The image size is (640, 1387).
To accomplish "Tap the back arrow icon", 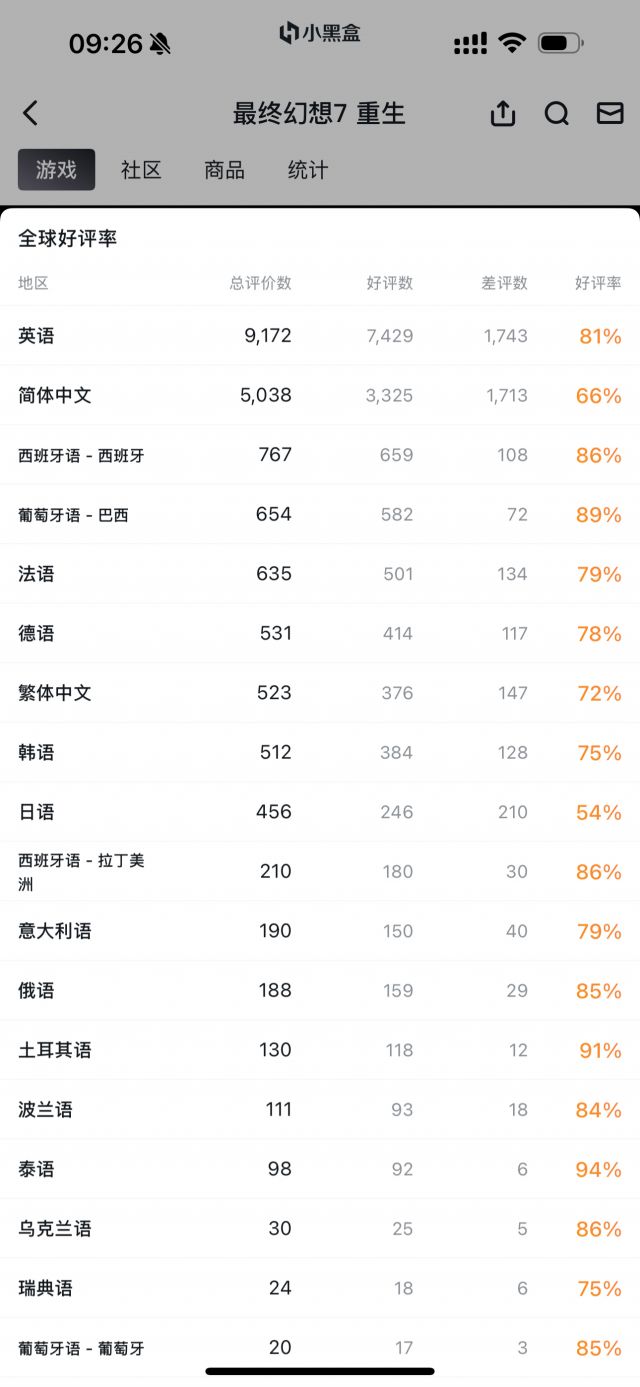I will [31, 113].
